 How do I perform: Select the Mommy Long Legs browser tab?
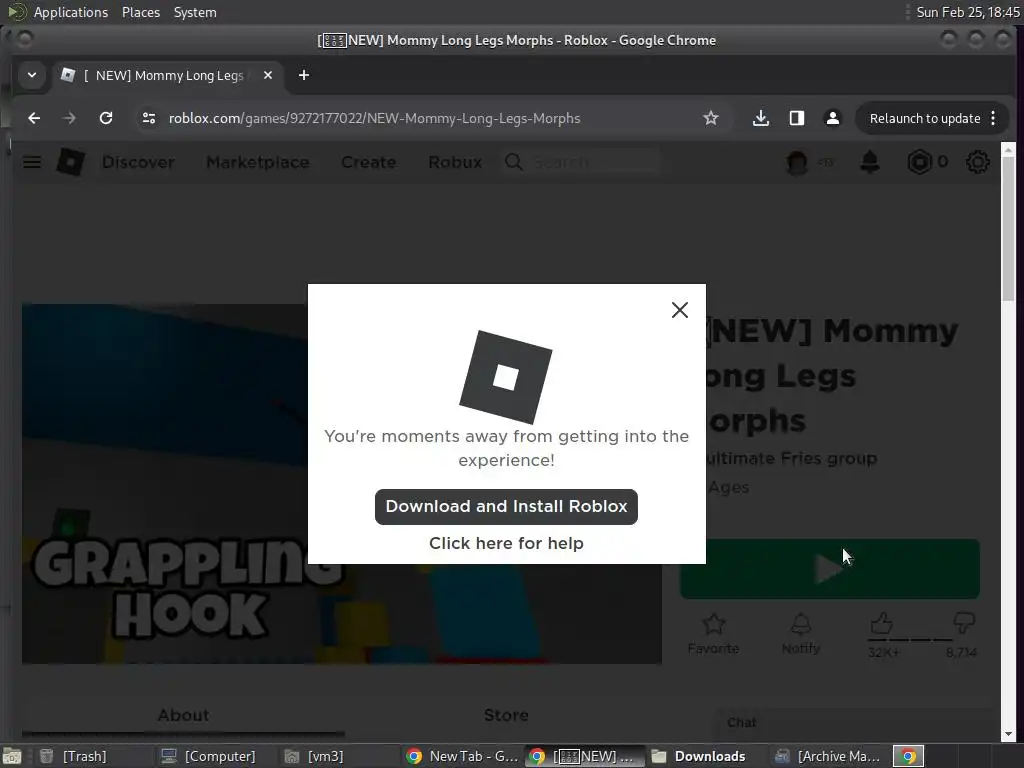tap(167, 76)
